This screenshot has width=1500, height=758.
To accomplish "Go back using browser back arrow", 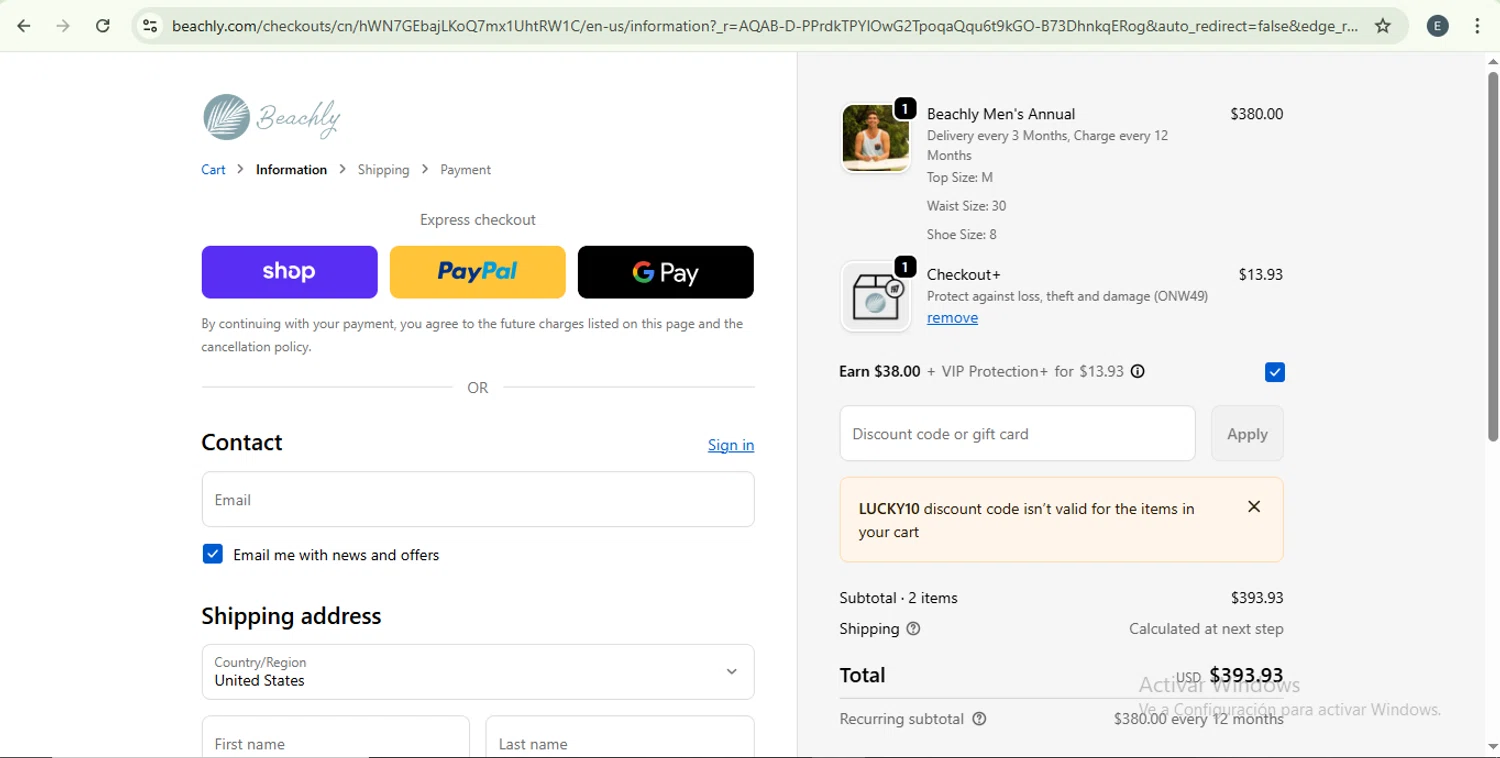I will coord(24,26).
